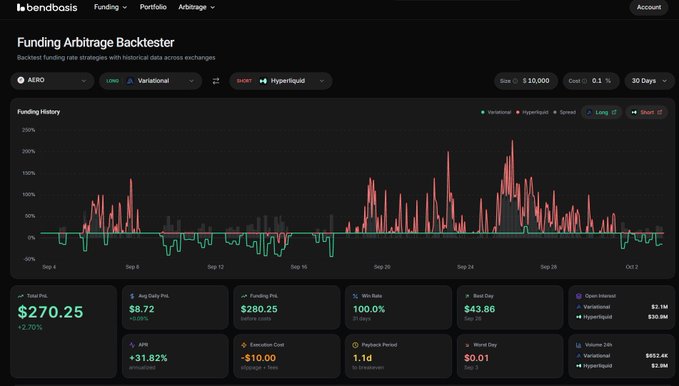Open the Hyperliquid short exchange dropdown
Screen dimensions: 679x386
pyautogui.click(x=281, y=81)
